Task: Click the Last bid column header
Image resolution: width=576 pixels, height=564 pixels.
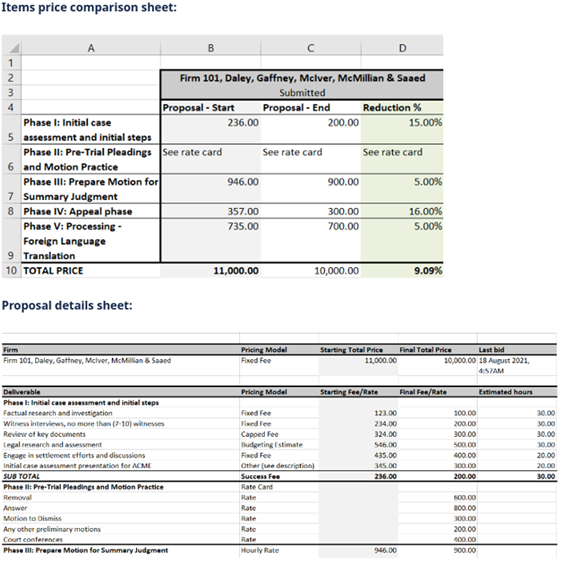Action: [491, 350]
